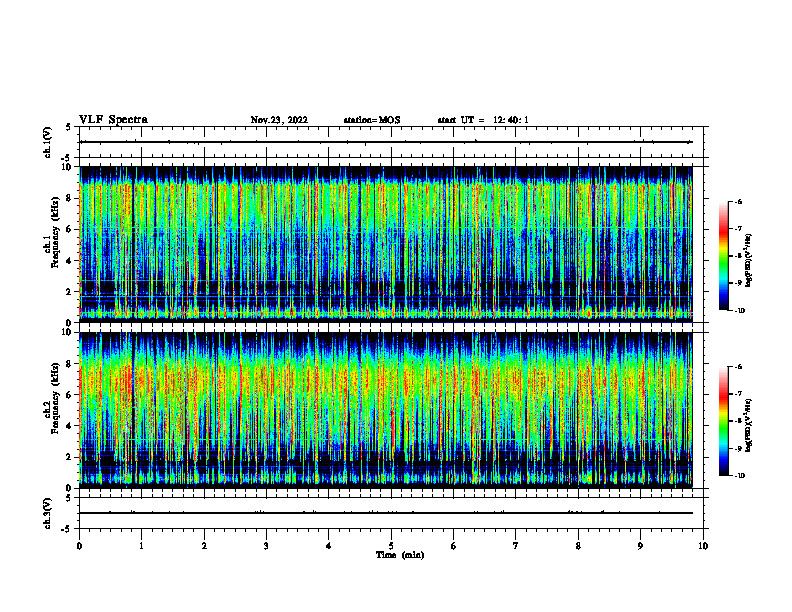Click the ch.1 voltage waveform trace
The width and height of the screenshot is (792, 612).
coord(386,142)
